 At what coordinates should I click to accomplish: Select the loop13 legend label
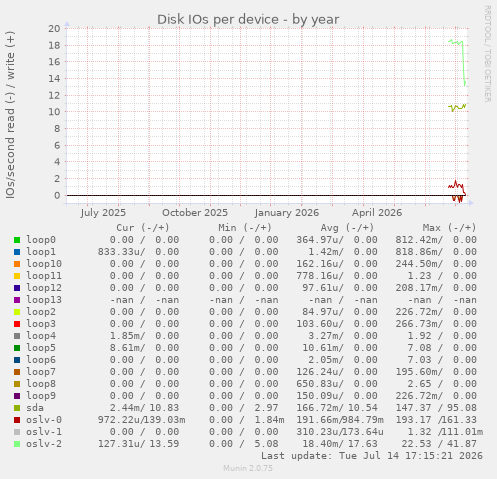tap(44, 300)
